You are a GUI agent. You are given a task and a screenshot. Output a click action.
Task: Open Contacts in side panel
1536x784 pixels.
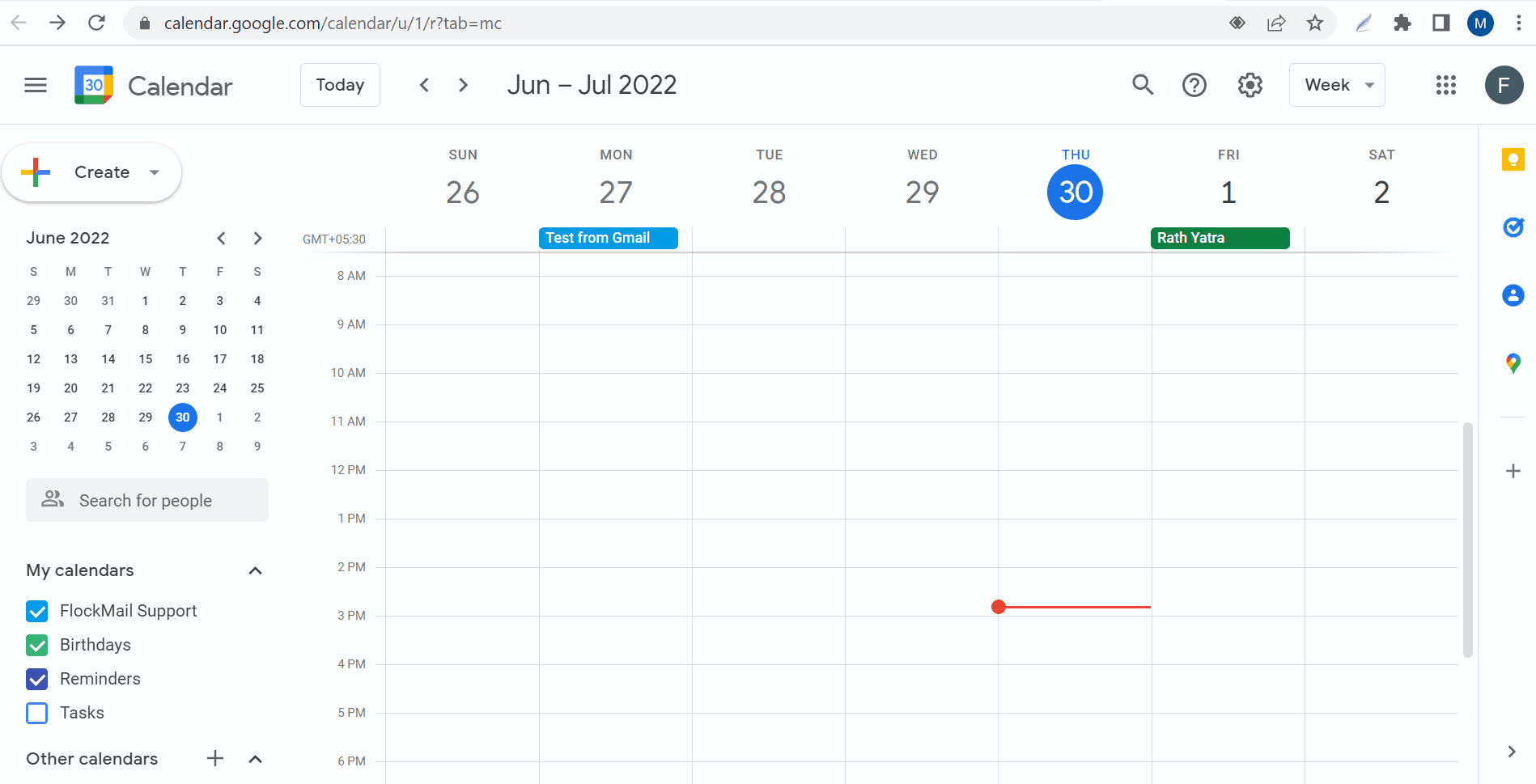(x=1513, y=295)
